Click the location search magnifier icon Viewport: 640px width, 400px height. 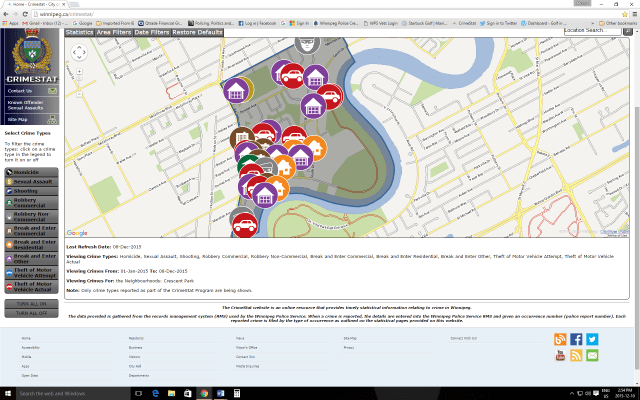pyautogui.click(x=628, y=31)
